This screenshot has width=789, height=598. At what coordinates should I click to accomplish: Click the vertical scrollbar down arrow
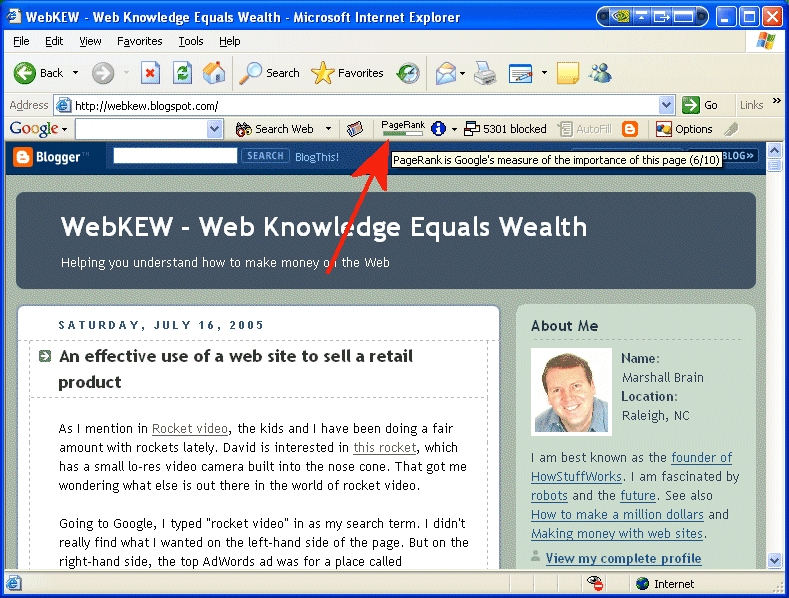[774, 560]
